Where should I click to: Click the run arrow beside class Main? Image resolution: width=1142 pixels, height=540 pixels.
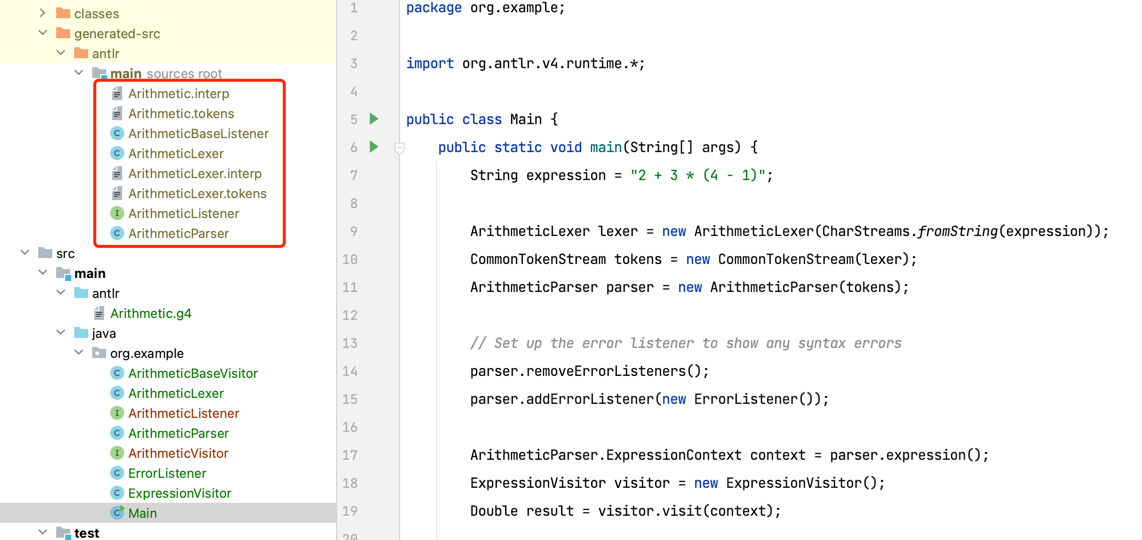coord(374,119)
